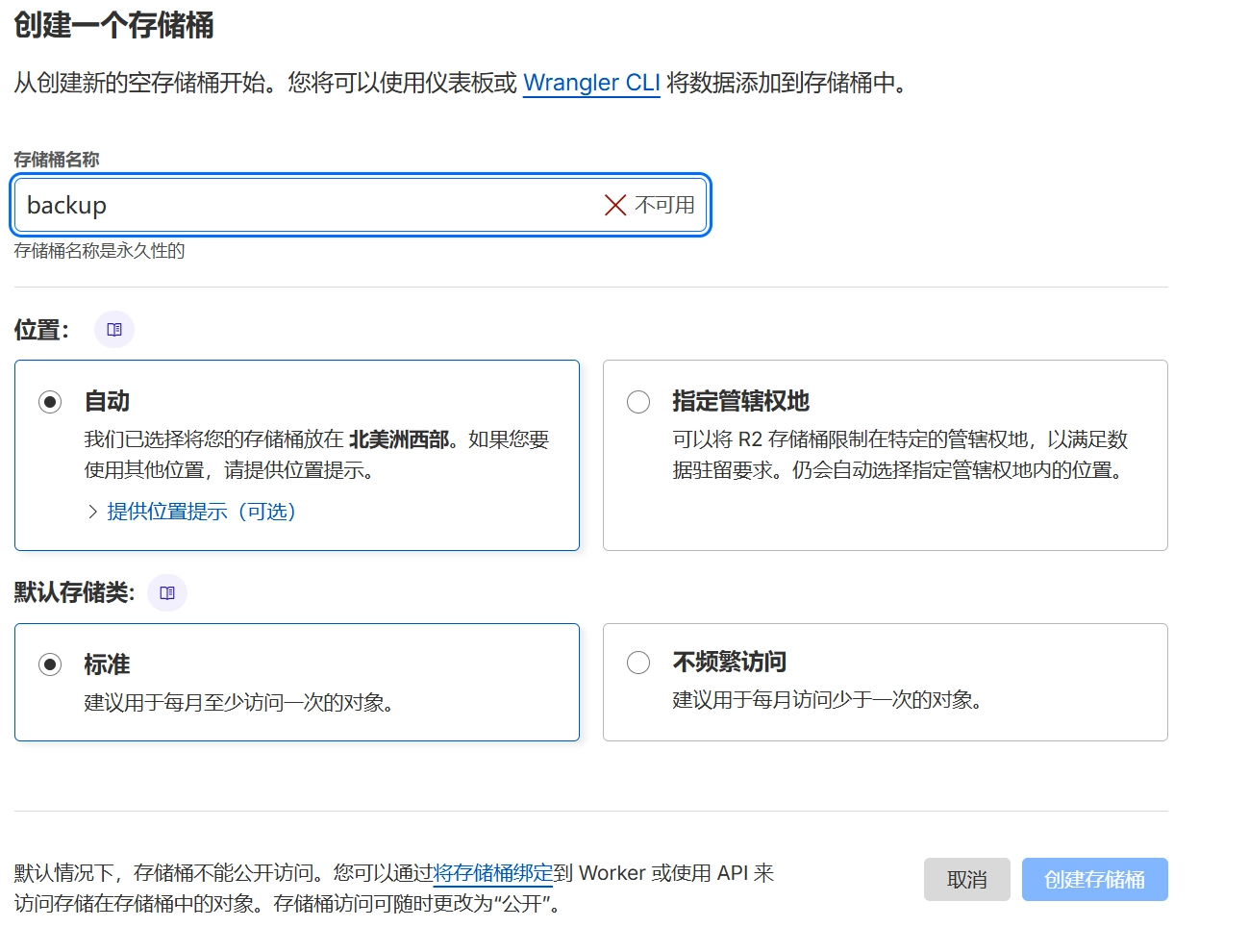Open the default storage class documentation icon
Image resolution: width=1249 pixels, height=952 pixels.
point(167,592)
